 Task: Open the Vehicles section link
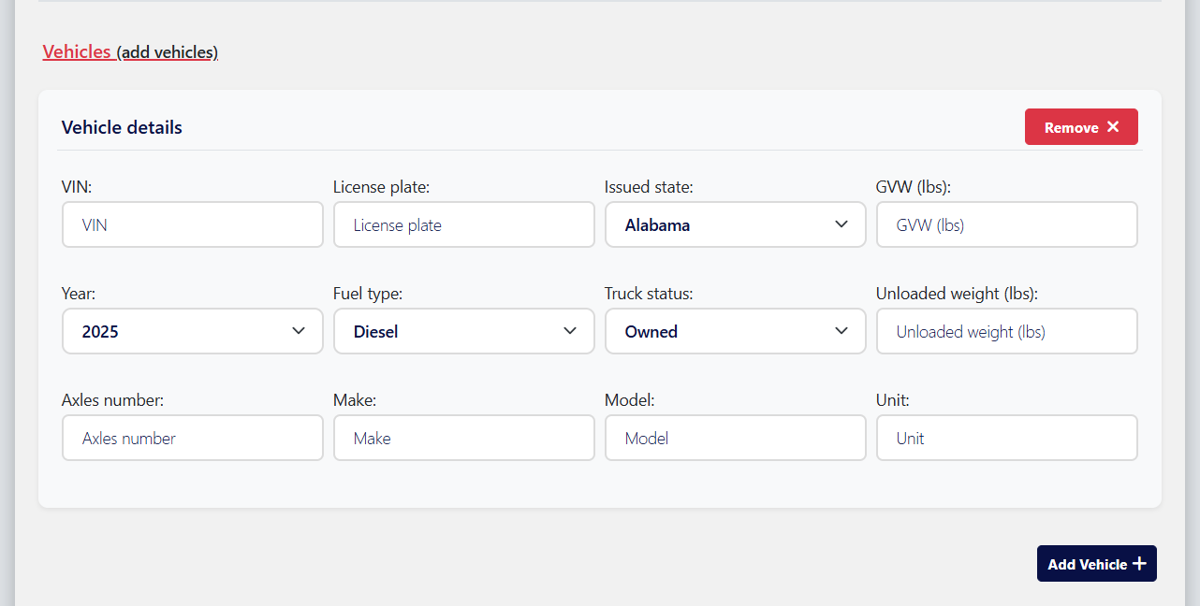coord(76,51)
